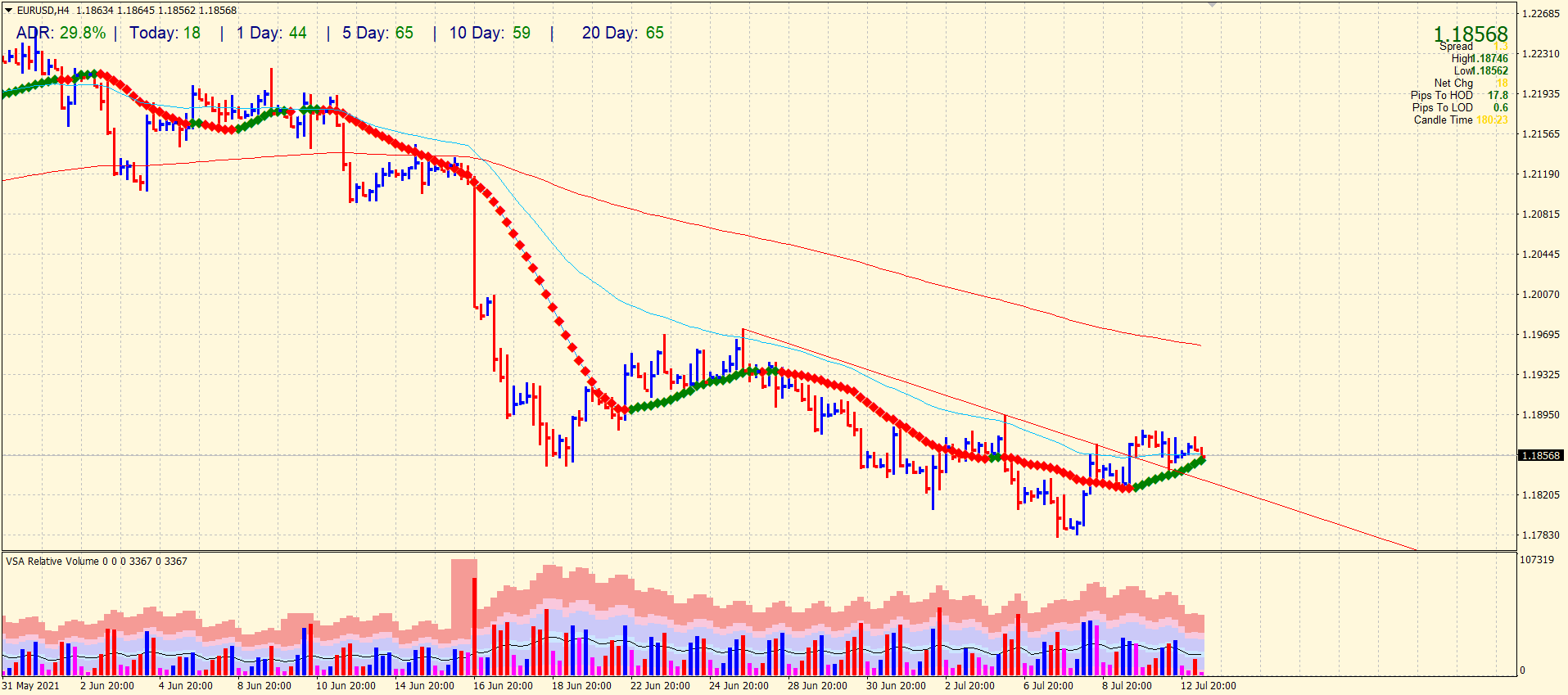
Task: Click the '8 Jul 20:00' time label
Action: point(1127,686)
